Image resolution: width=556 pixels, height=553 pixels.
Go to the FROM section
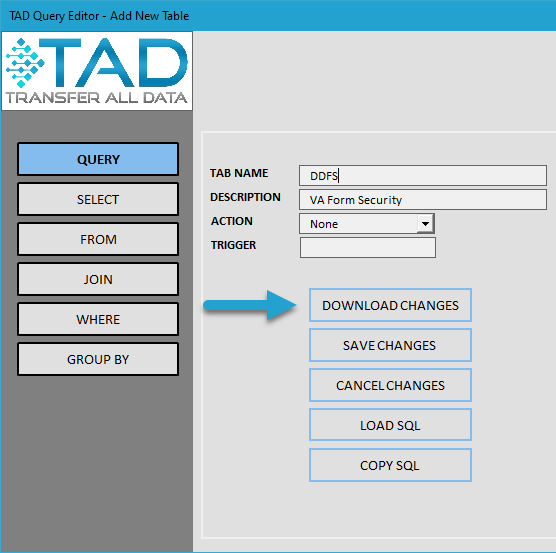[98, 239]
